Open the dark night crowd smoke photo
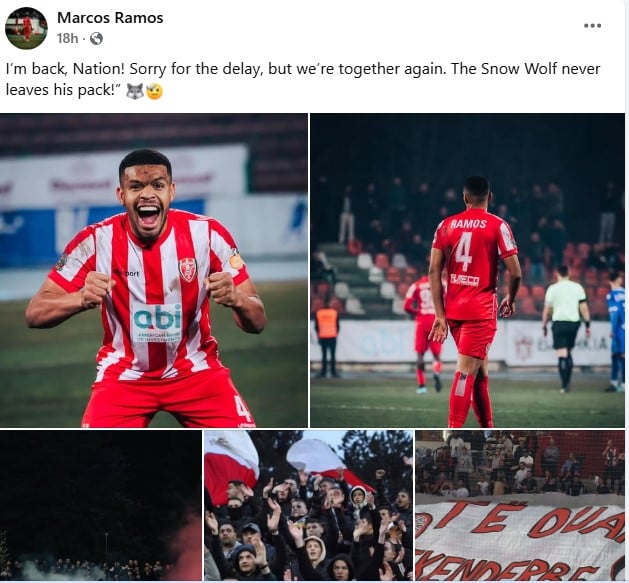Viewport: 629px width, 583px height. pos(101,506)
